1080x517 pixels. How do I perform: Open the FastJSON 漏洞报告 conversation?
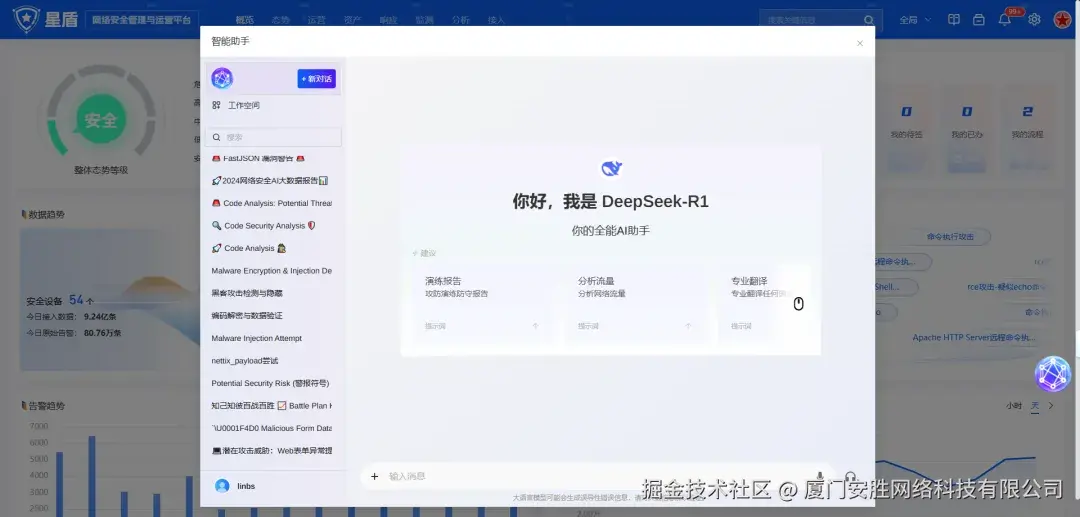(x=258, y=158)
